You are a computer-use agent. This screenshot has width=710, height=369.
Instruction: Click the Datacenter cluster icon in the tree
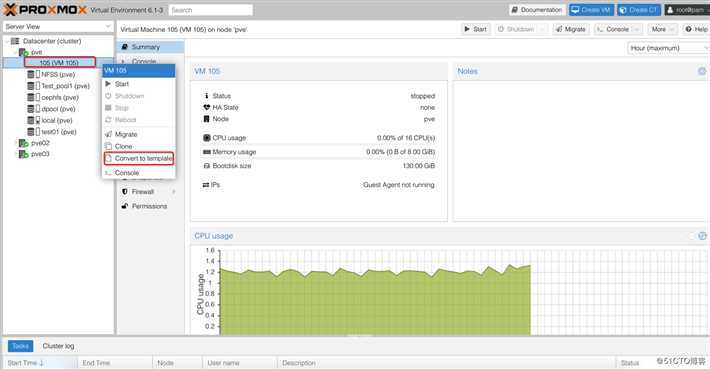[x=15, y=41]
